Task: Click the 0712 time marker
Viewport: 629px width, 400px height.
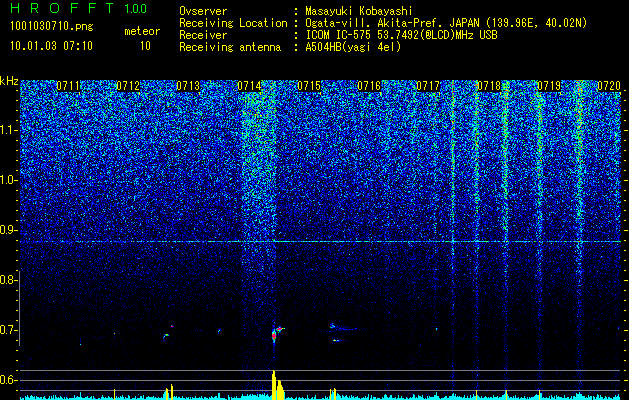Action: click(128, 86)
